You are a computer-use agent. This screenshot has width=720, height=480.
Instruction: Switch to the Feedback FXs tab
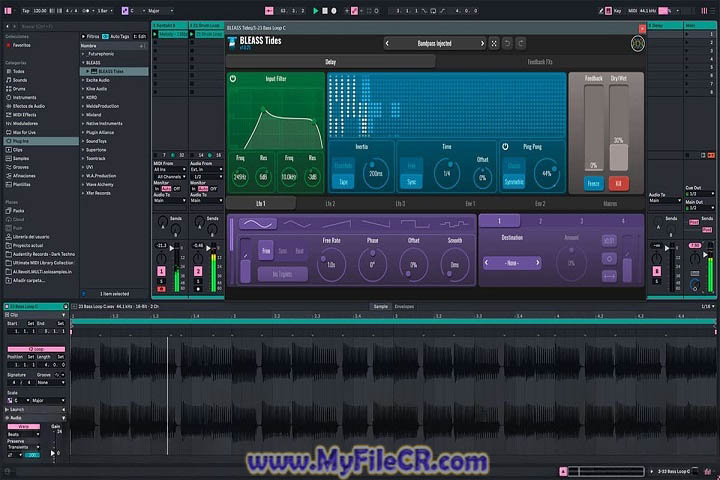coord(540,62)
